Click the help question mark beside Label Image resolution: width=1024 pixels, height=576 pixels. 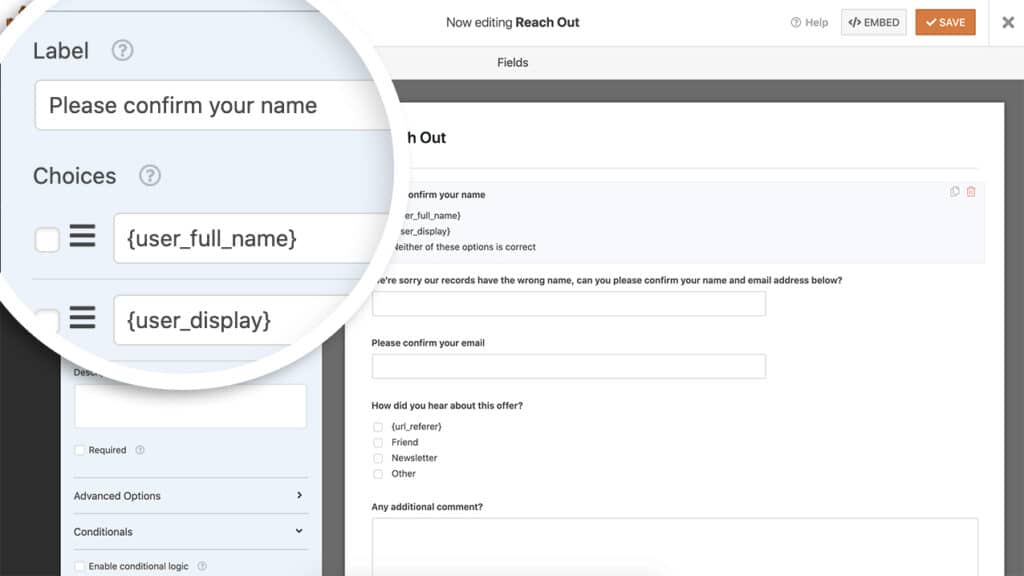122,51
